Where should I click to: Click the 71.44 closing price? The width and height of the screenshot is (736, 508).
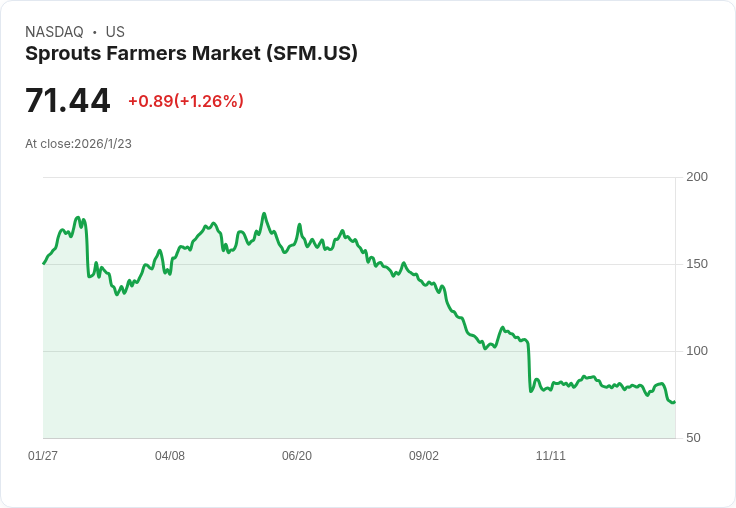[67, 101]
